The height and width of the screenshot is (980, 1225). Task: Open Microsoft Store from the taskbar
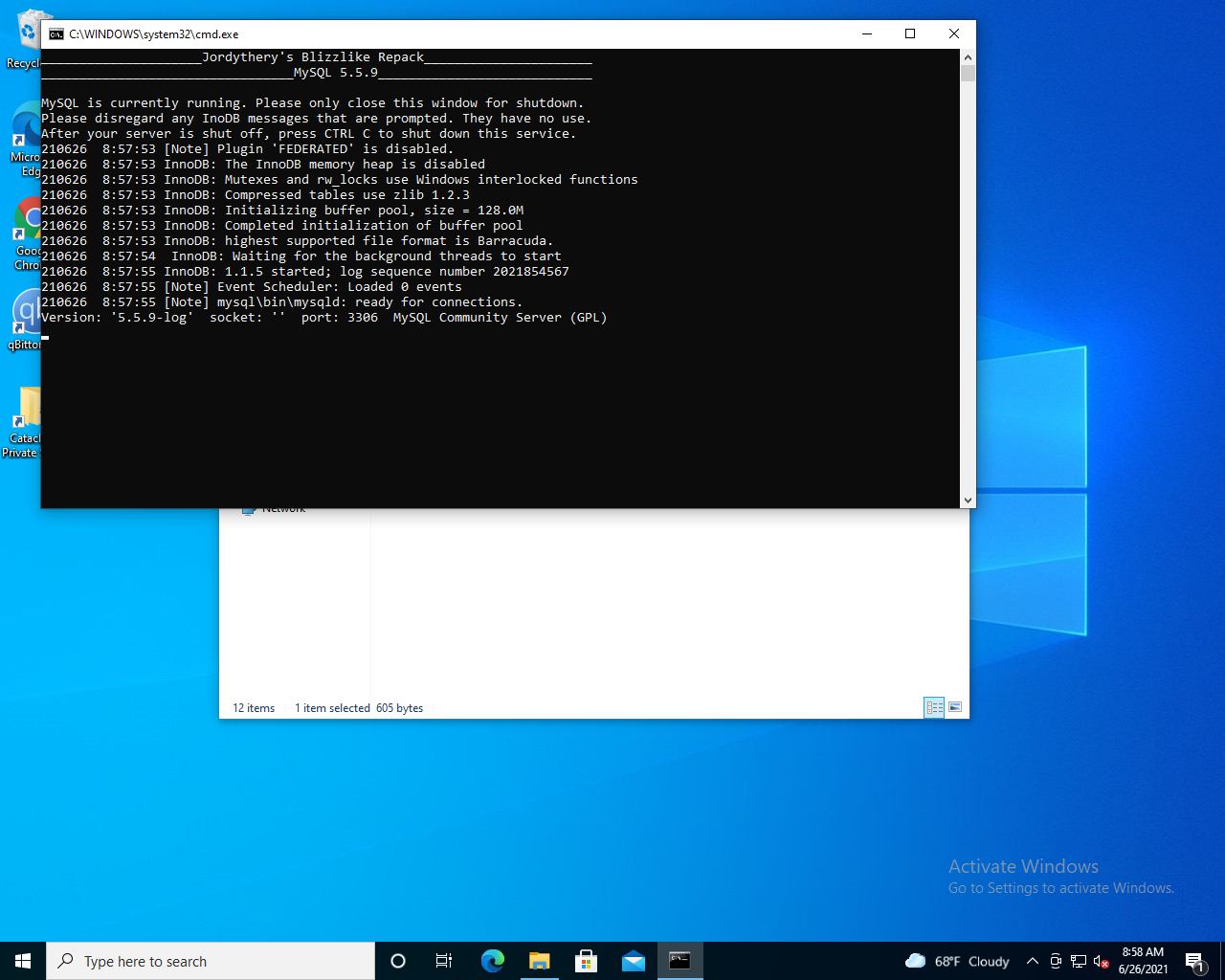click(x=587, y=961)
